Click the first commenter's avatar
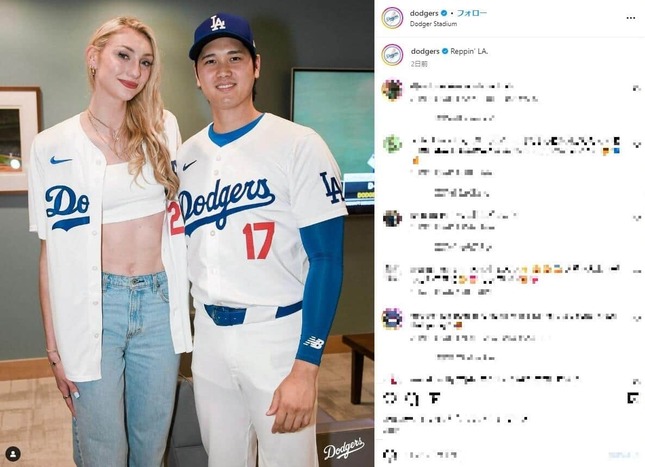 point(392,90)
